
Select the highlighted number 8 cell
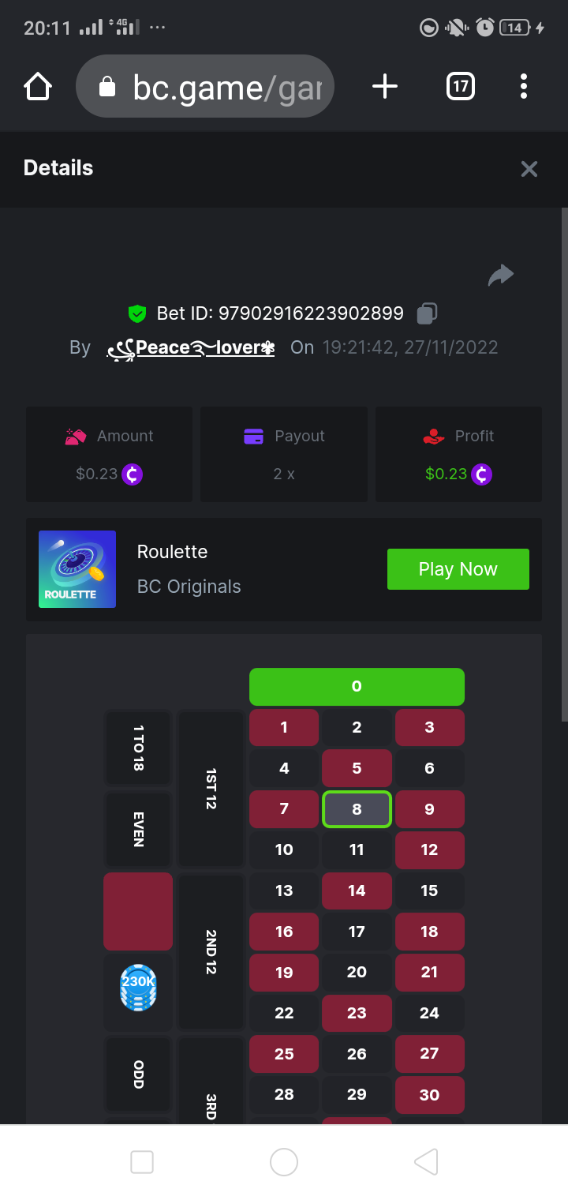357,810
